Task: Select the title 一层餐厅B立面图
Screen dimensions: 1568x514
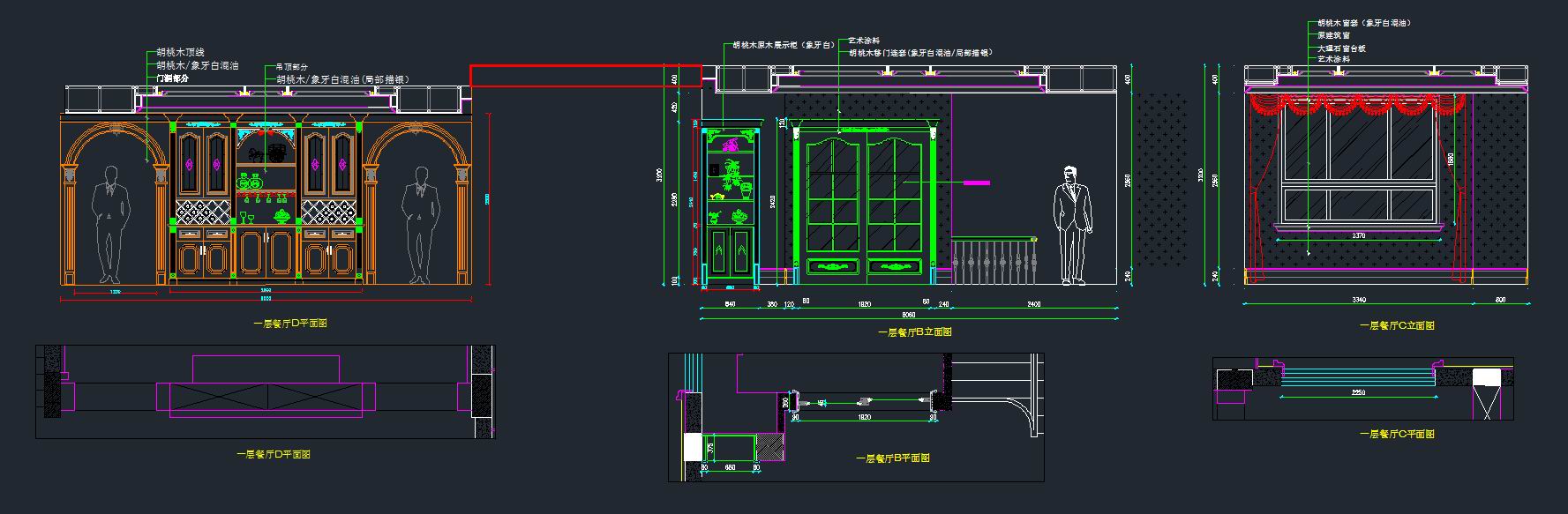Action: click(914, 332)
